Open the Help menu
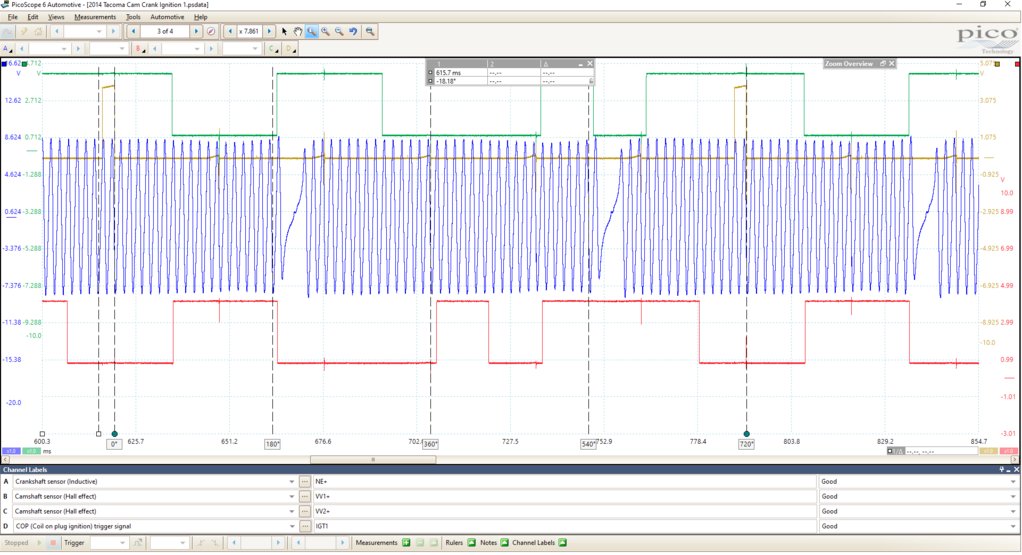The height and width of the screenshot is (555, 1022). [x=201, y=17]
